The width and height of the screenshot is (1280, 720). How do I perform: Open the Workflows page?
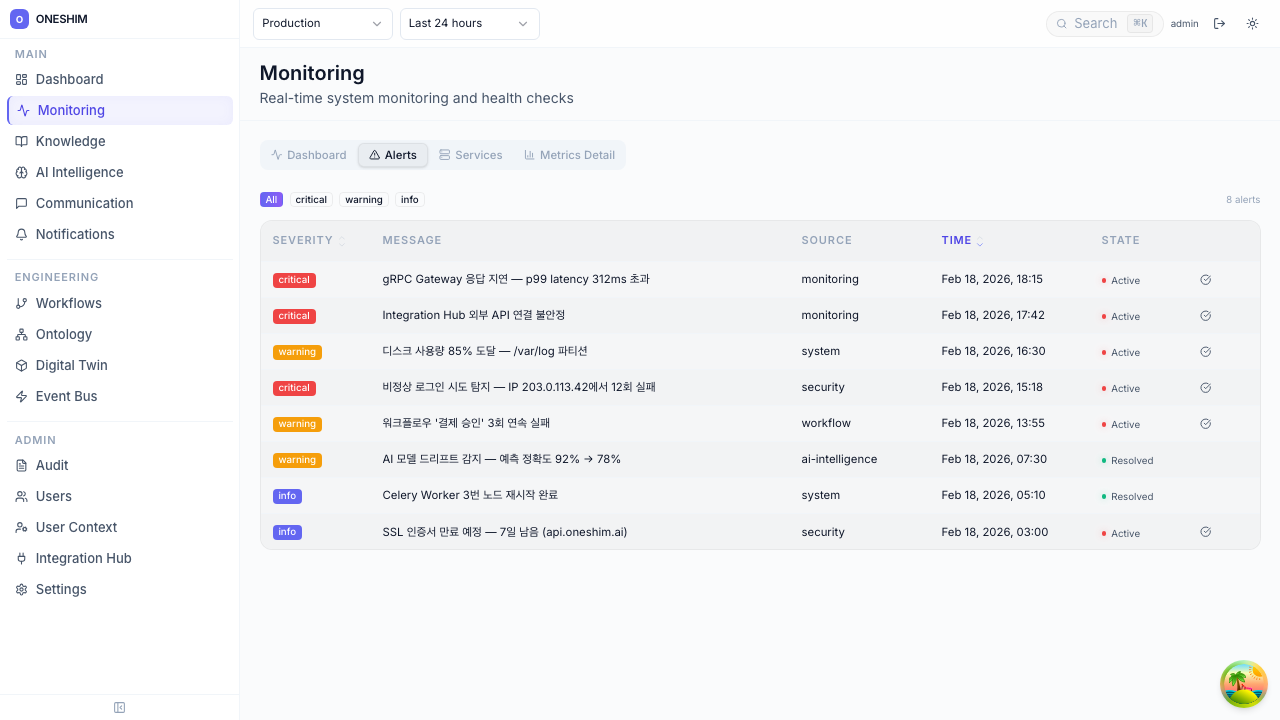pos(68,303)
